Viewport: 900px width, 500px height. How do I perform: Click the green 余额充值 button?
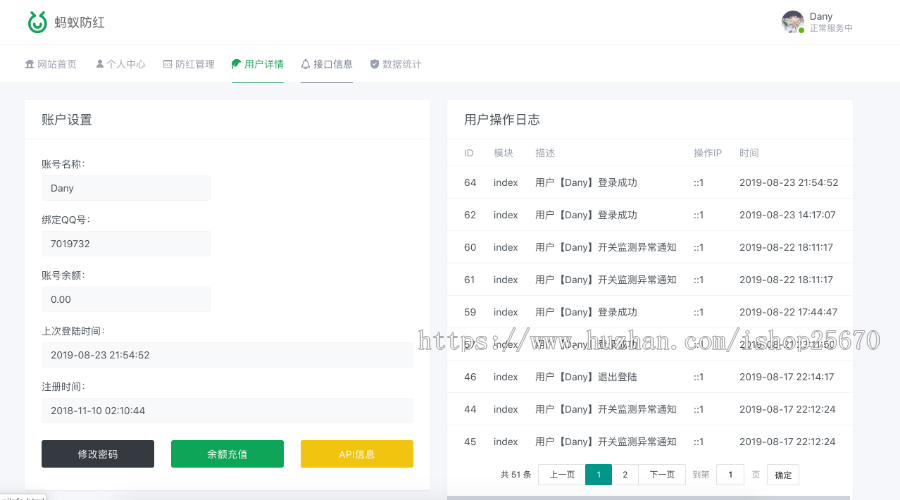227,454
